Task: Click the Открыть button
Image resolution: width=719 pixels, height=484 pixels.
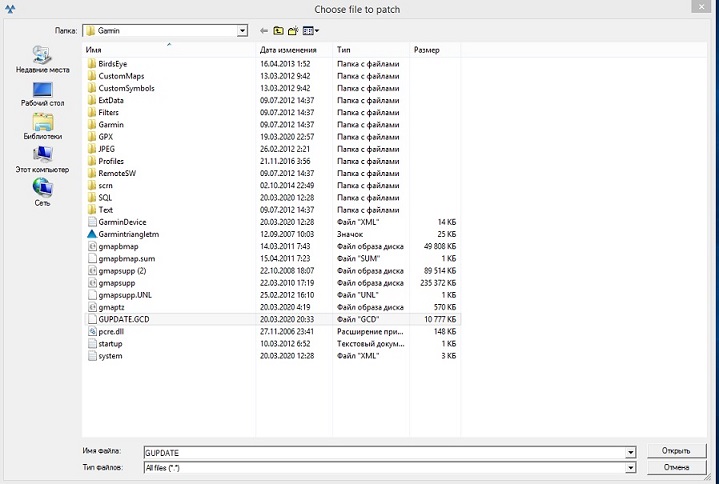Action: tap(677, 451)
